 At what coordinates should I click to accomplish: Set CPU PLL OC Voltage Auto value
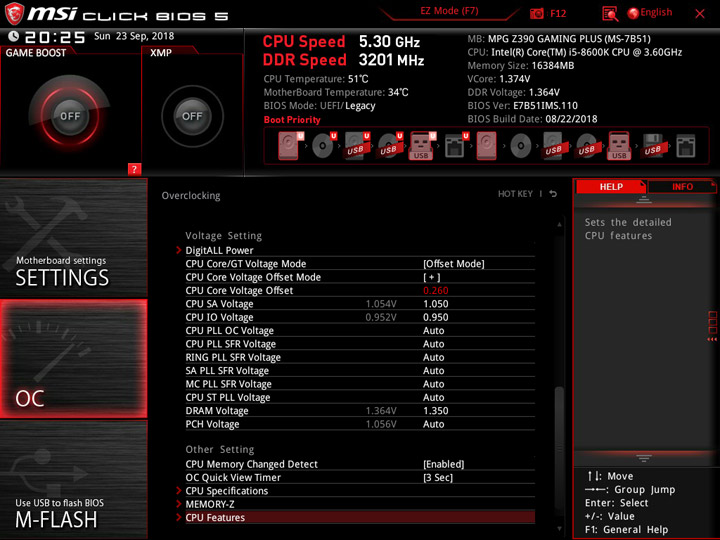coord(433,331)
